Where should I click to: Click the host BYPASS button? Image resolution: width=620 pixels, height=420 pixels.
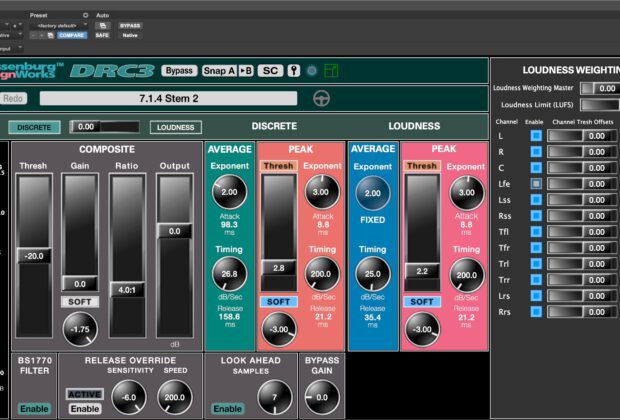[130, 26]
